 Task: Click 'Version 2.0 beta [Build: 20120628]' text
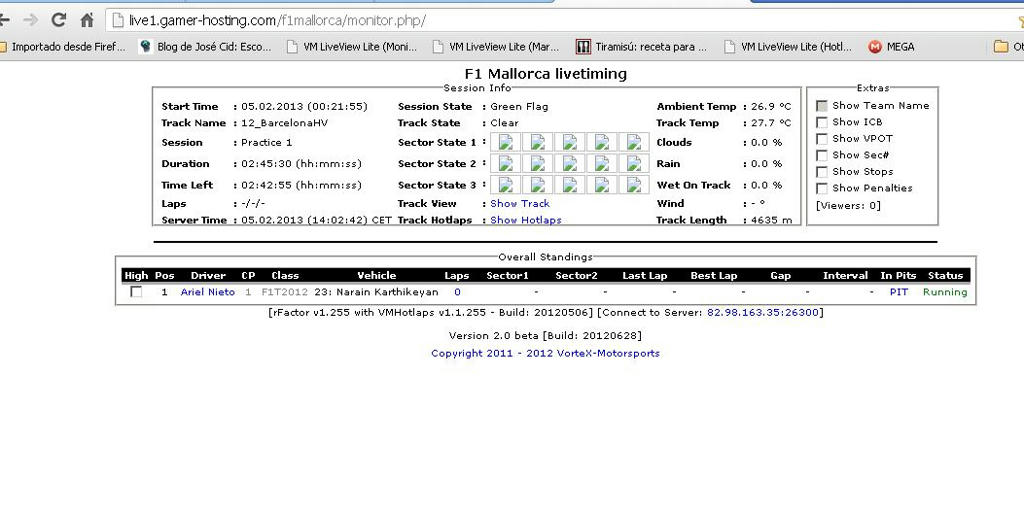[x=545, y=336]
